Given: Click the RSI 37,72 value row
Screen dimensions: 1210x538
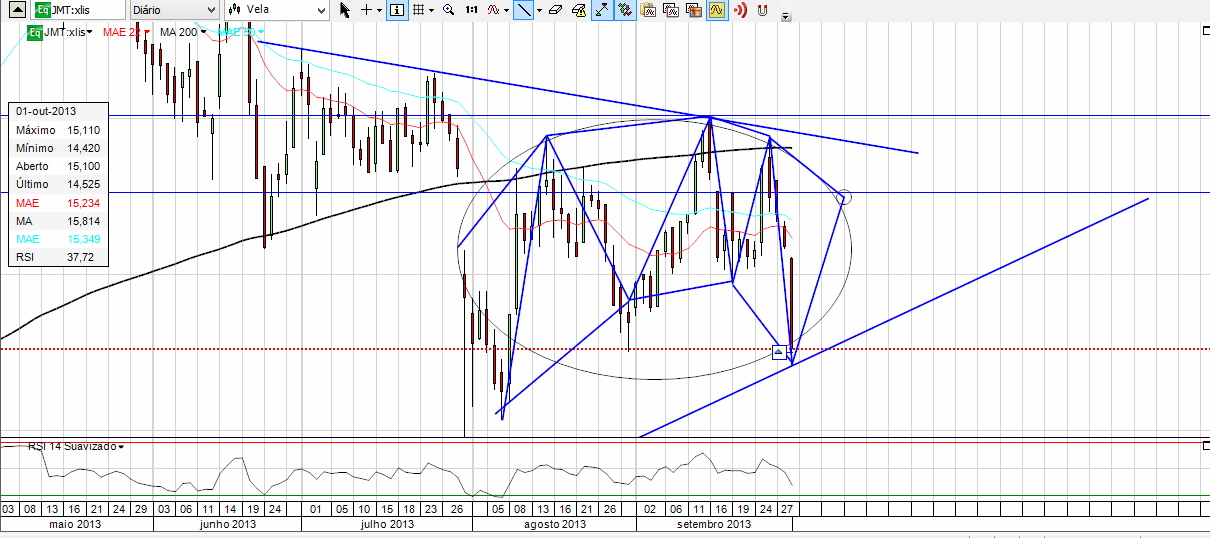Looking at the screenshot, I should point(57,257).
